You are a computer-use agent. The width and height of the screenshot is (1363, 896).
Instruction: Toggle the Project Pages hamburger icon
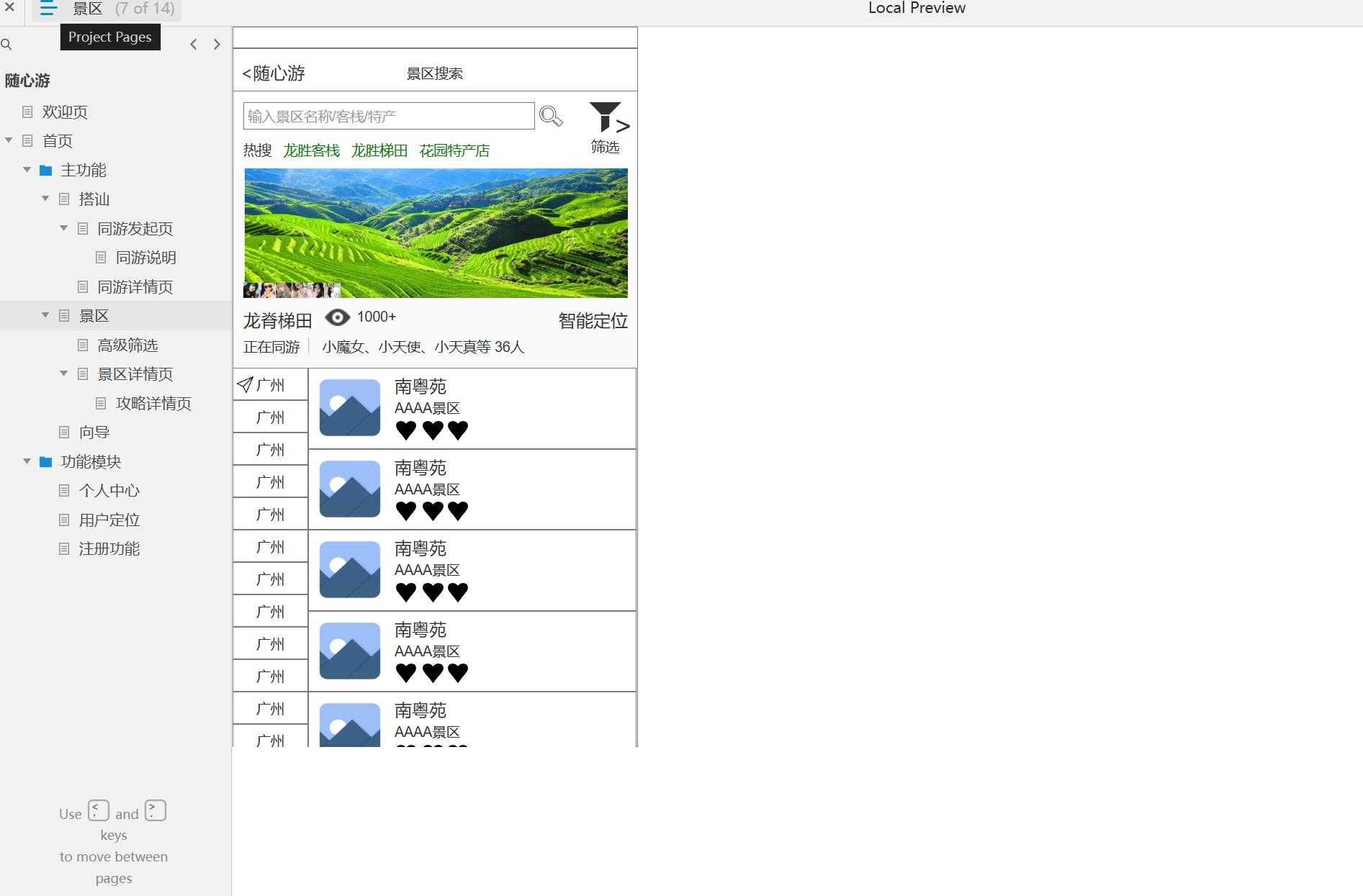(x=48, y=9)
